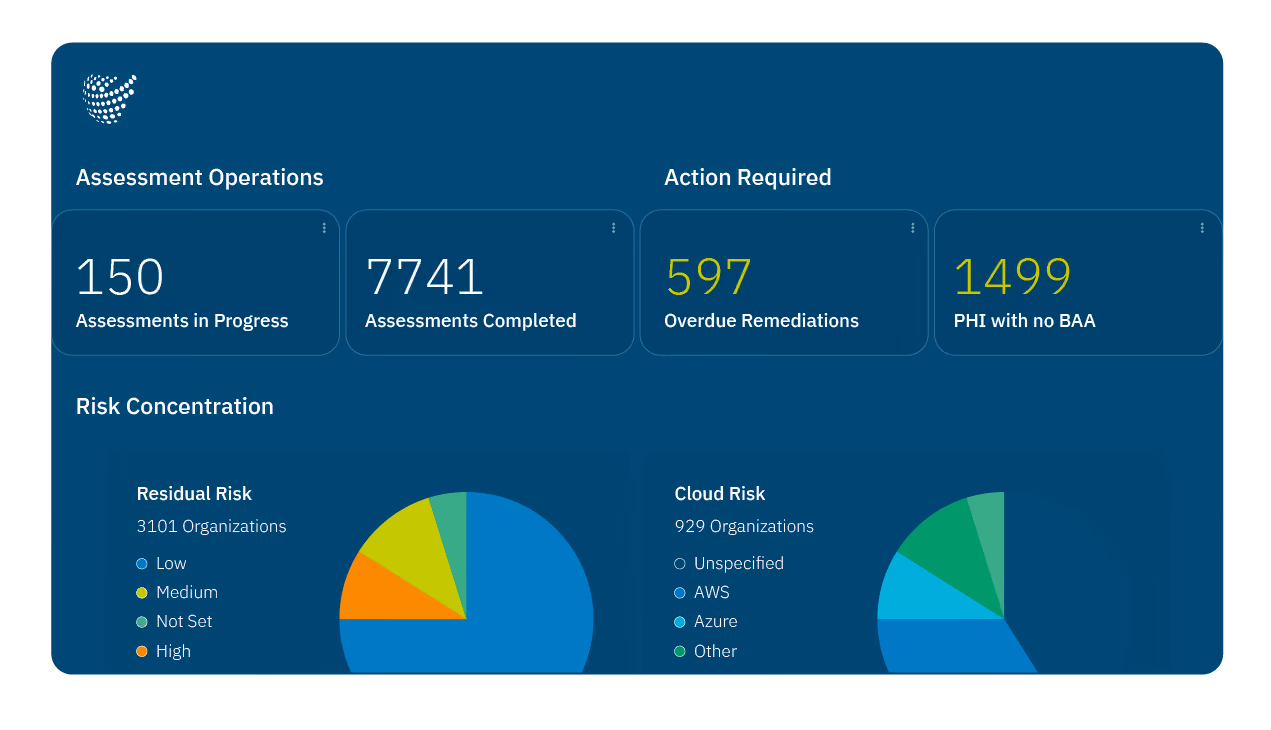
Task: Click the Residual Risk chart title
Action: point(194,494)
